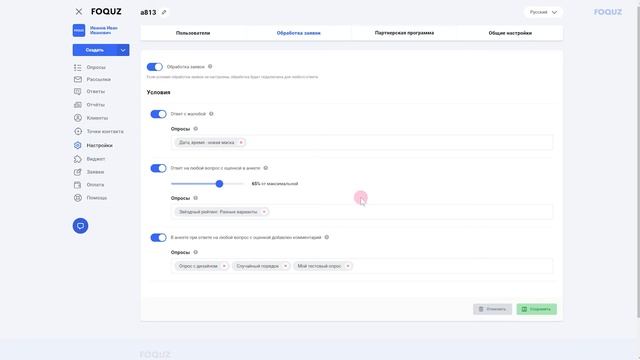Select the Настройки gear icon

78,145
